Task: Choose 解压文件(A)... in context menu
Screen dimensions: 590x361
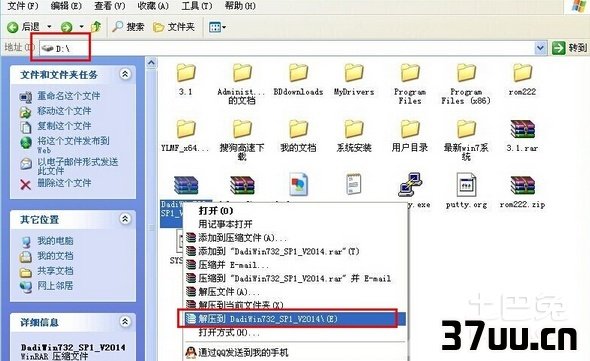Action: pyautogui.click(x=295, y=292)
